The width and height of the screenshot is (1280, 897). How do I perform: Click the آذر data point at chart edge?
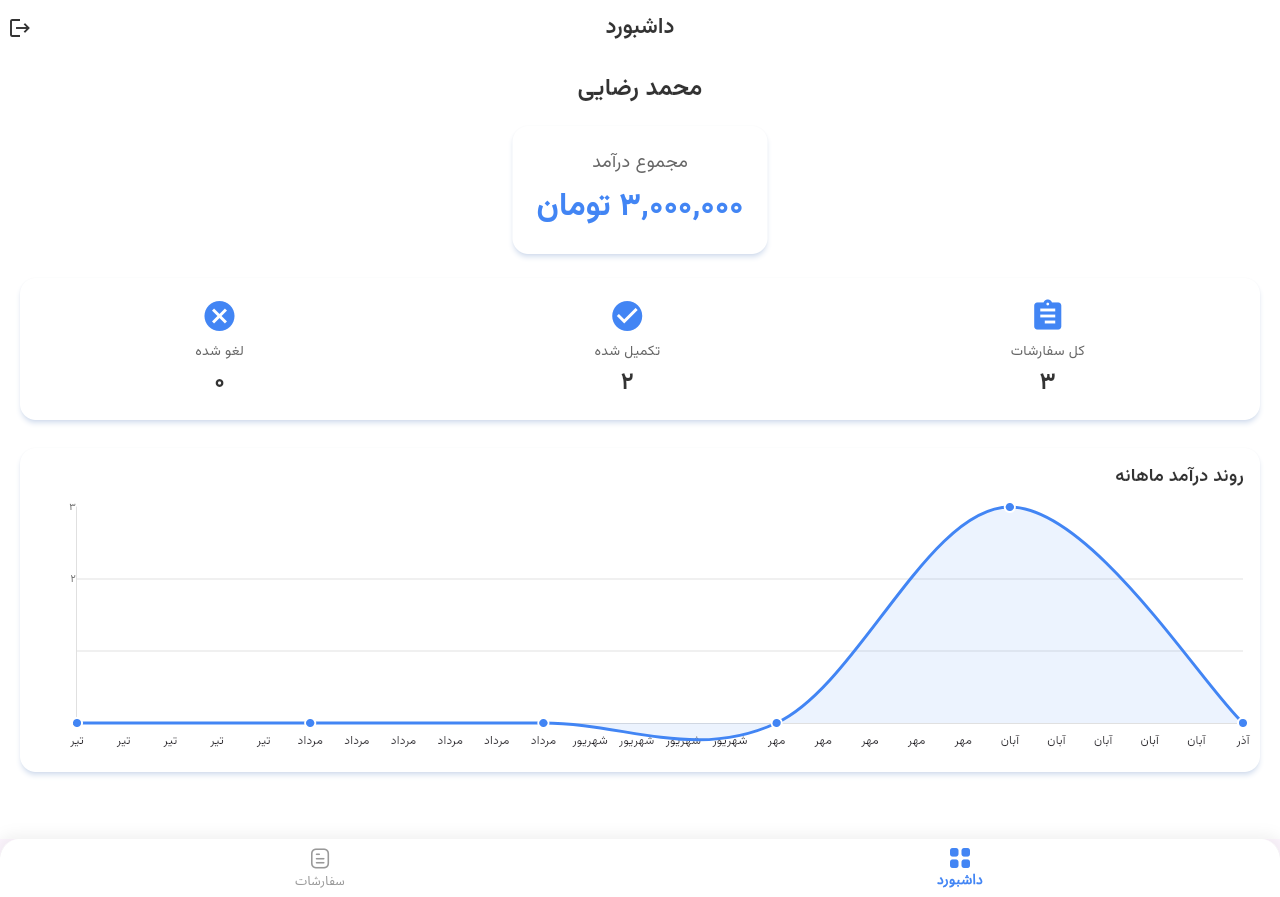coord(1243,723)
